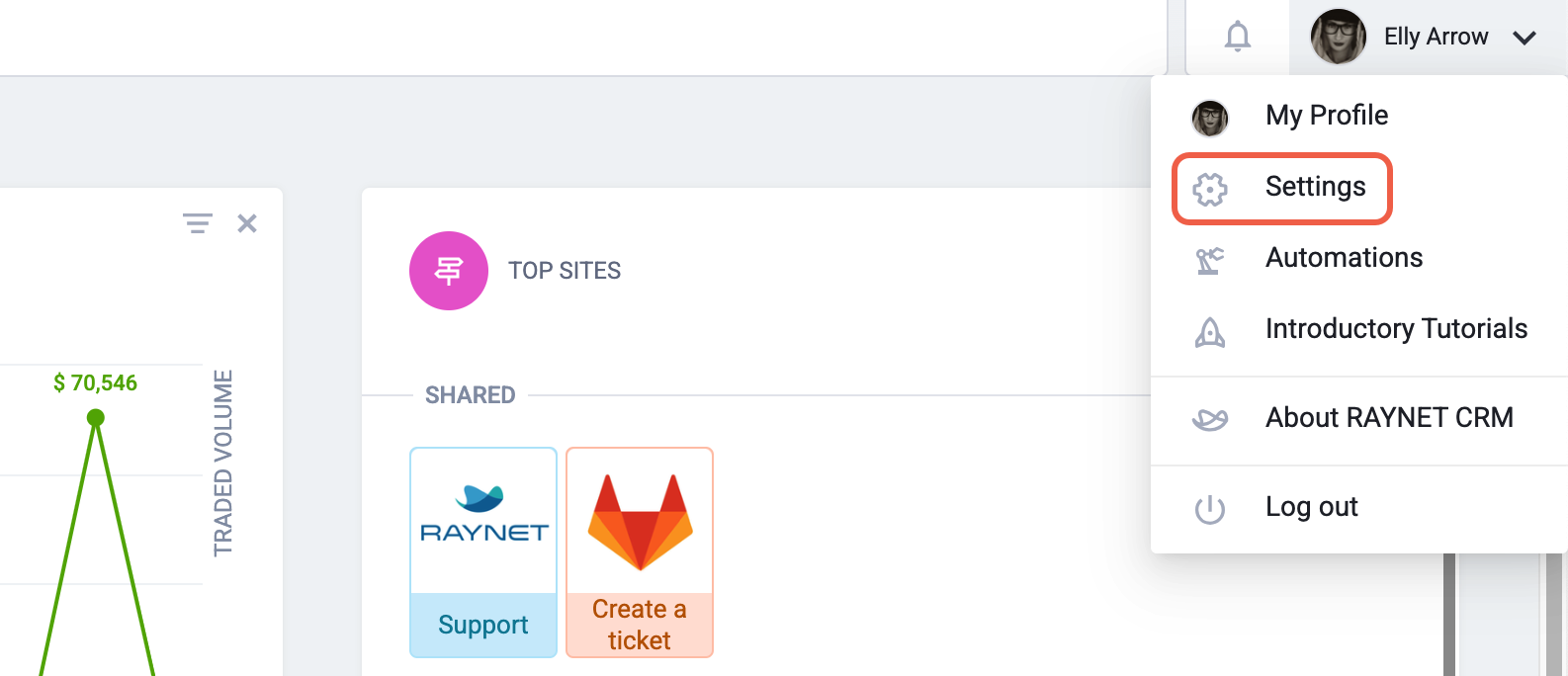1568x676 pixels.
Task: Click the My Profile avatar icon
Action: click(x=1210, y=118)
